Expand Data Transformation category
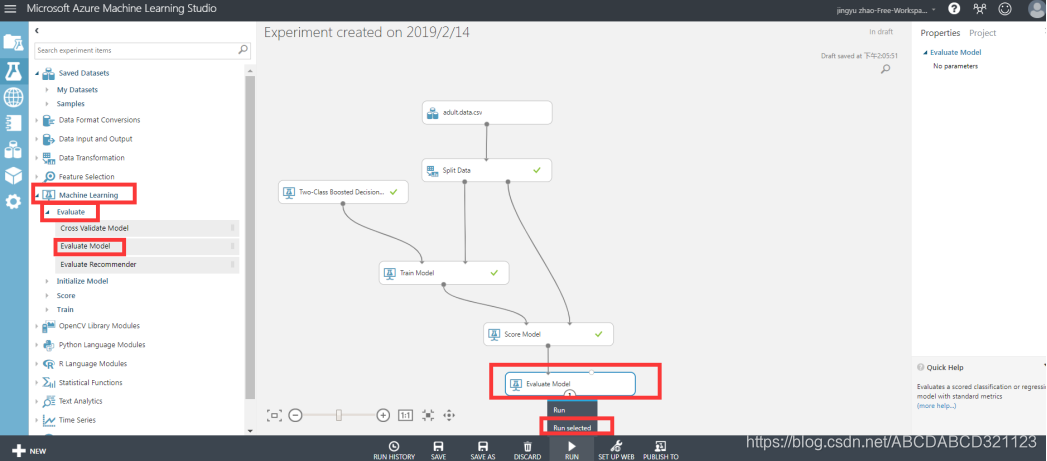 37,158
